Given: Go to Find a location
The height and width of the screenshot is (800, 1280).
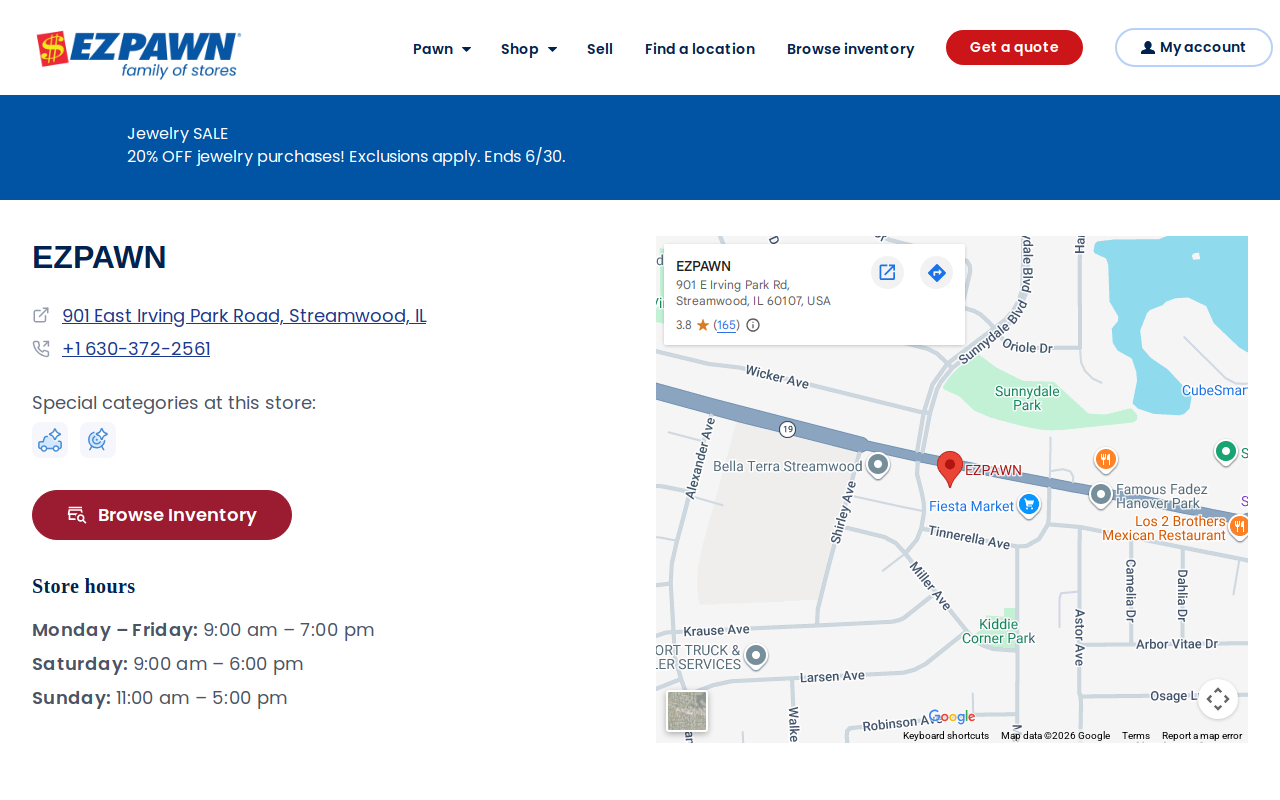Looking at the screenshot, I should pyautogui.click(x=700, y=49).
